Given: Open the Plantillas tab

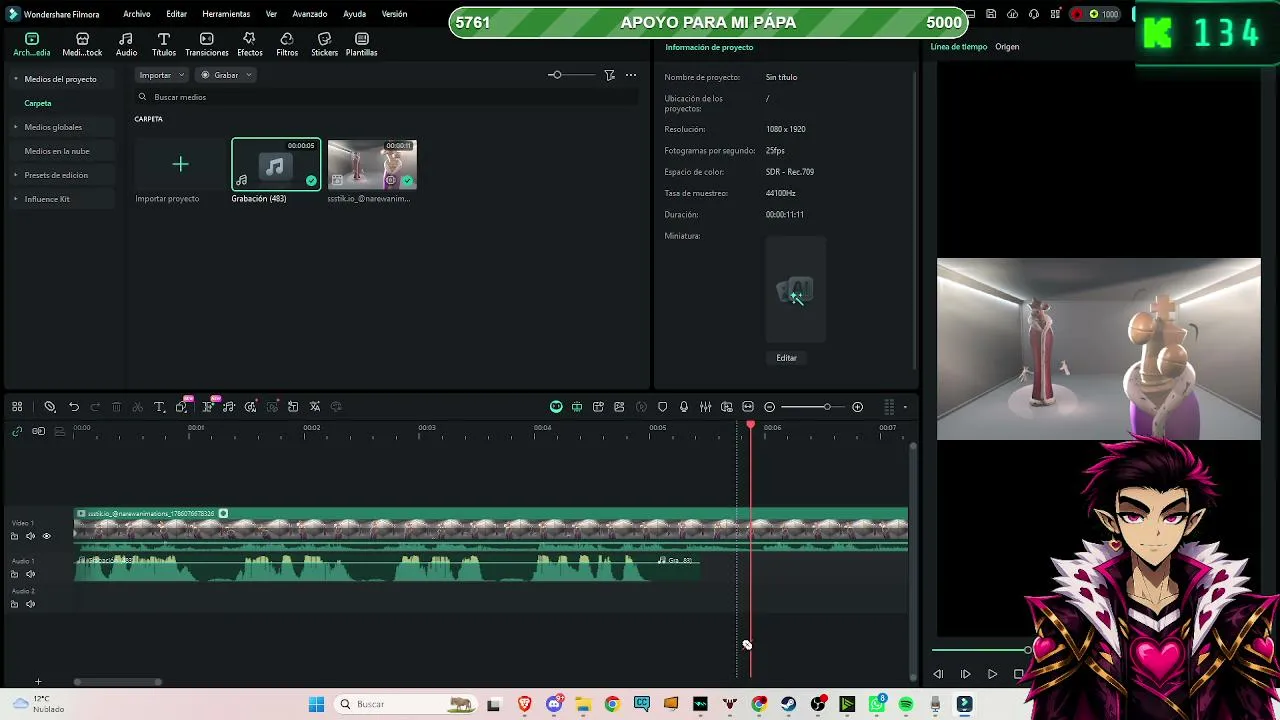Looking at the screenshot, I should (362, 44).
